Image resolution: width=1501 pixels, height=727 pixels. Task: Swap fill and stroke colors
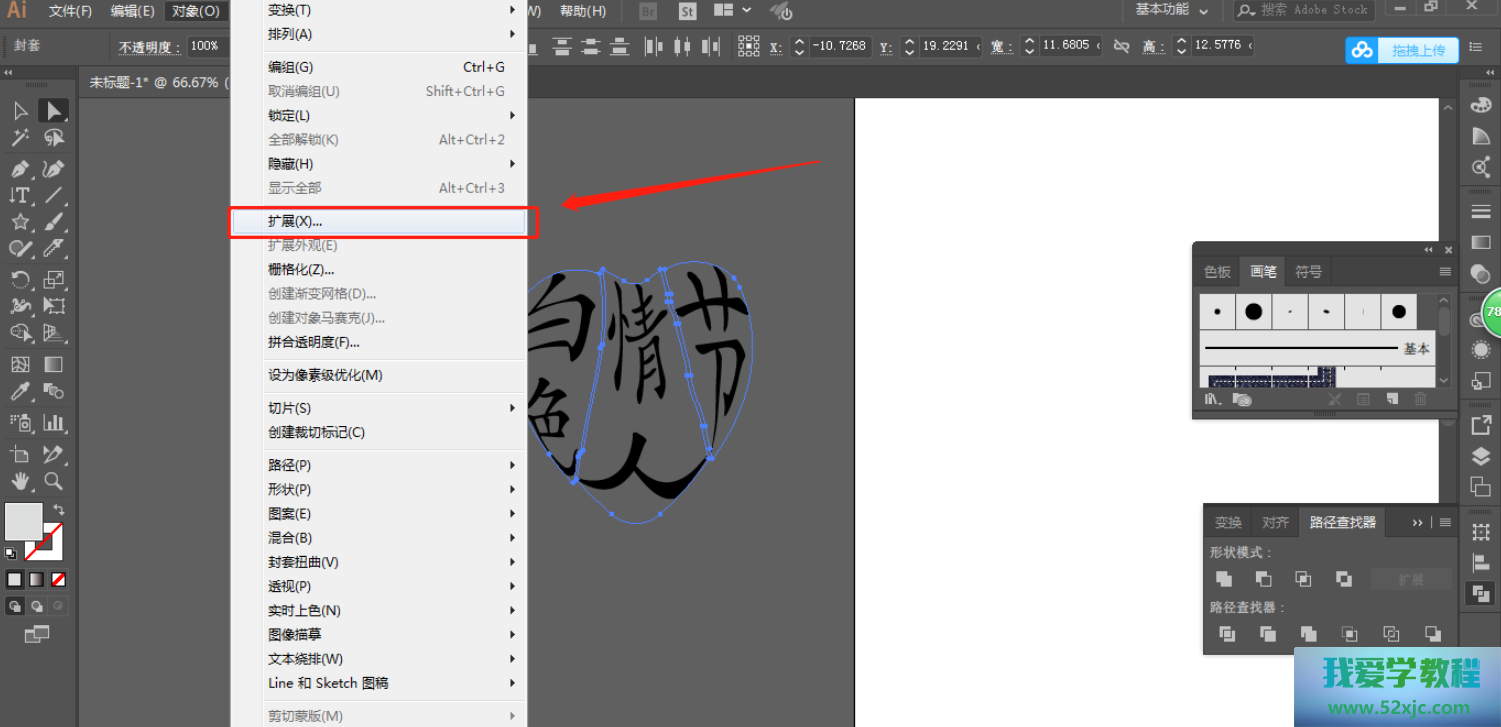tap(58, 509)
